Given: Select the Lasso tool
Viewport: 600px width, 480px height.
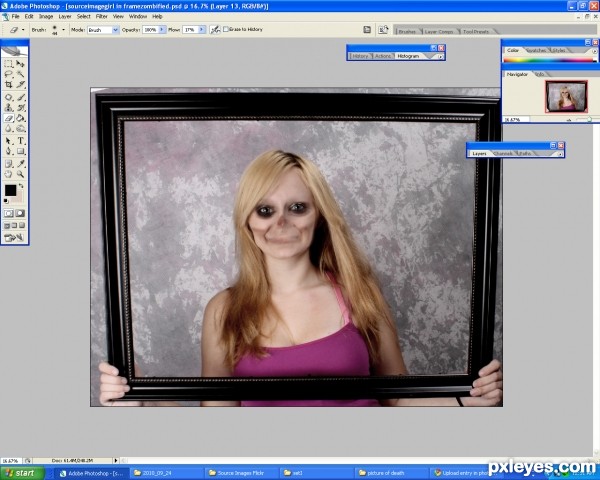Looking at the screenshot, I should tap(8, 74).
